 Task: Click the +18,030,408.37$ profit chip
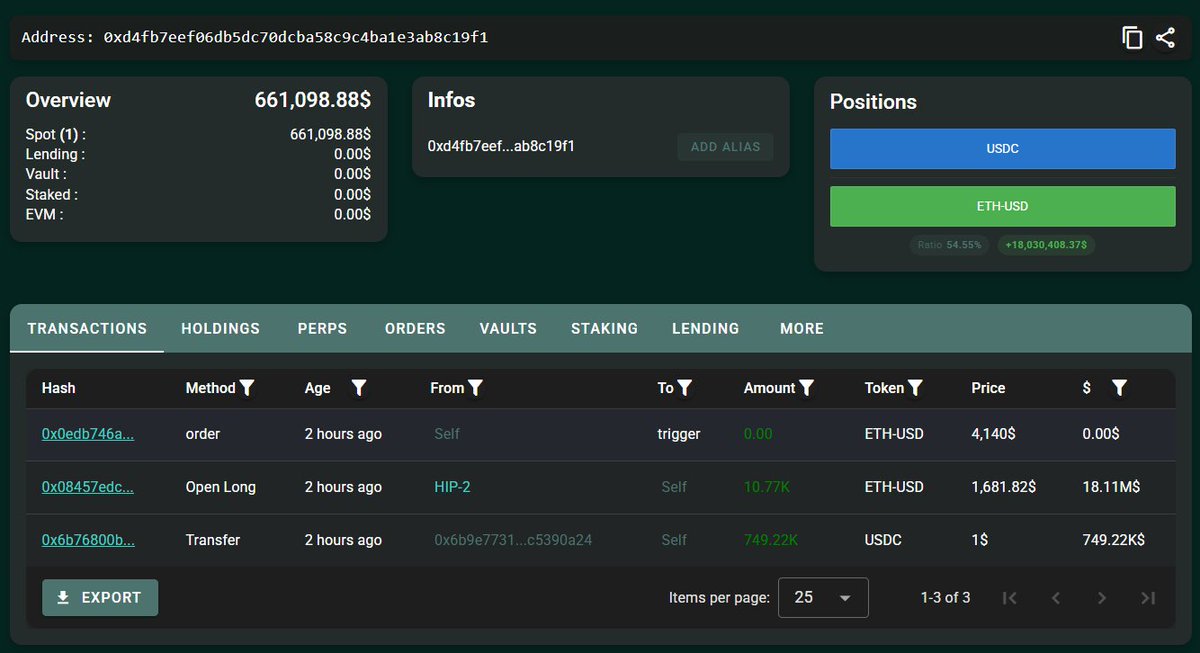click(1046, 245)
